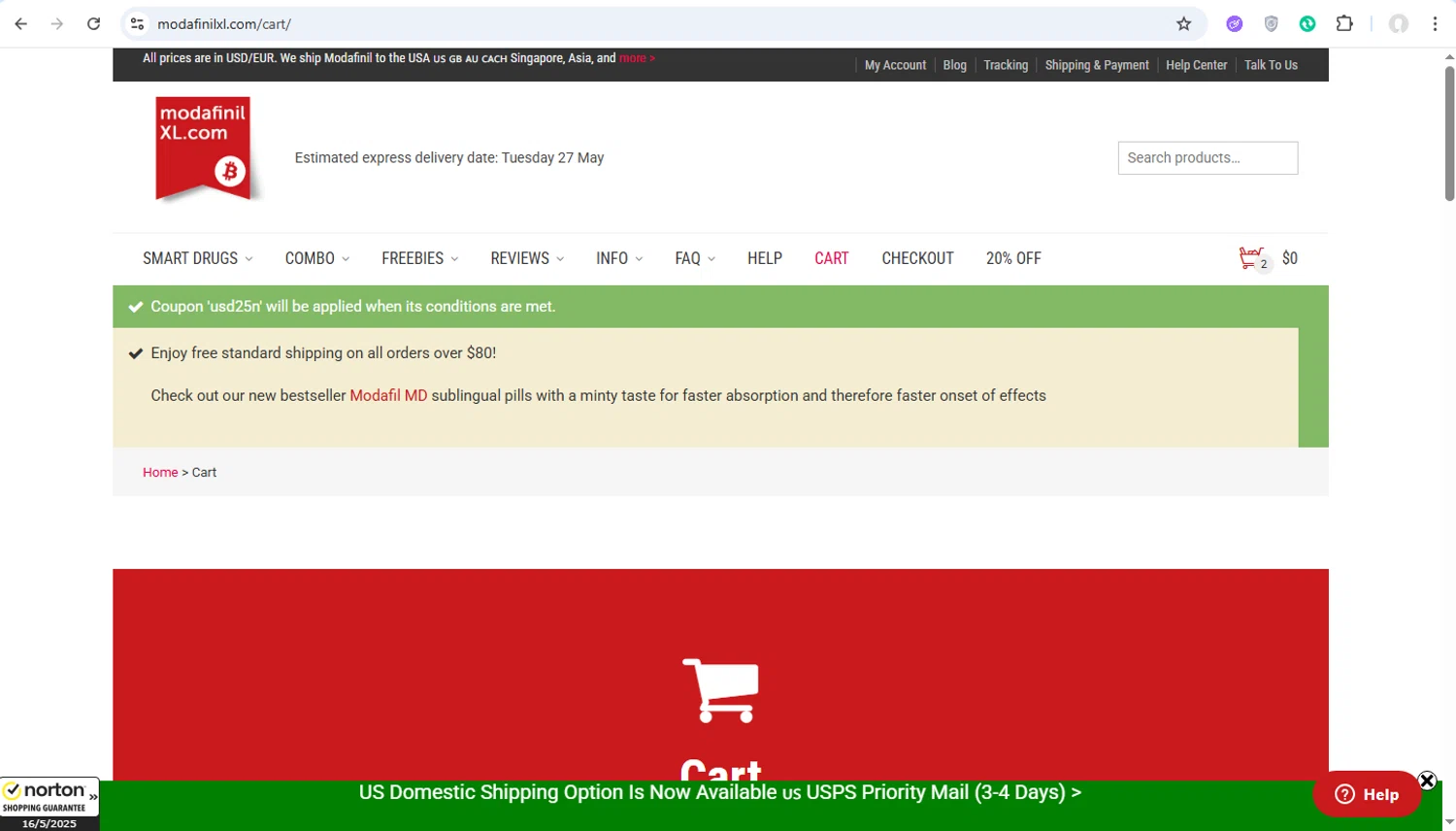The height and width of the screenshot is (831, 1456).
Task: Click the free standard shipping notice text
Action: [x=323, y=352]
